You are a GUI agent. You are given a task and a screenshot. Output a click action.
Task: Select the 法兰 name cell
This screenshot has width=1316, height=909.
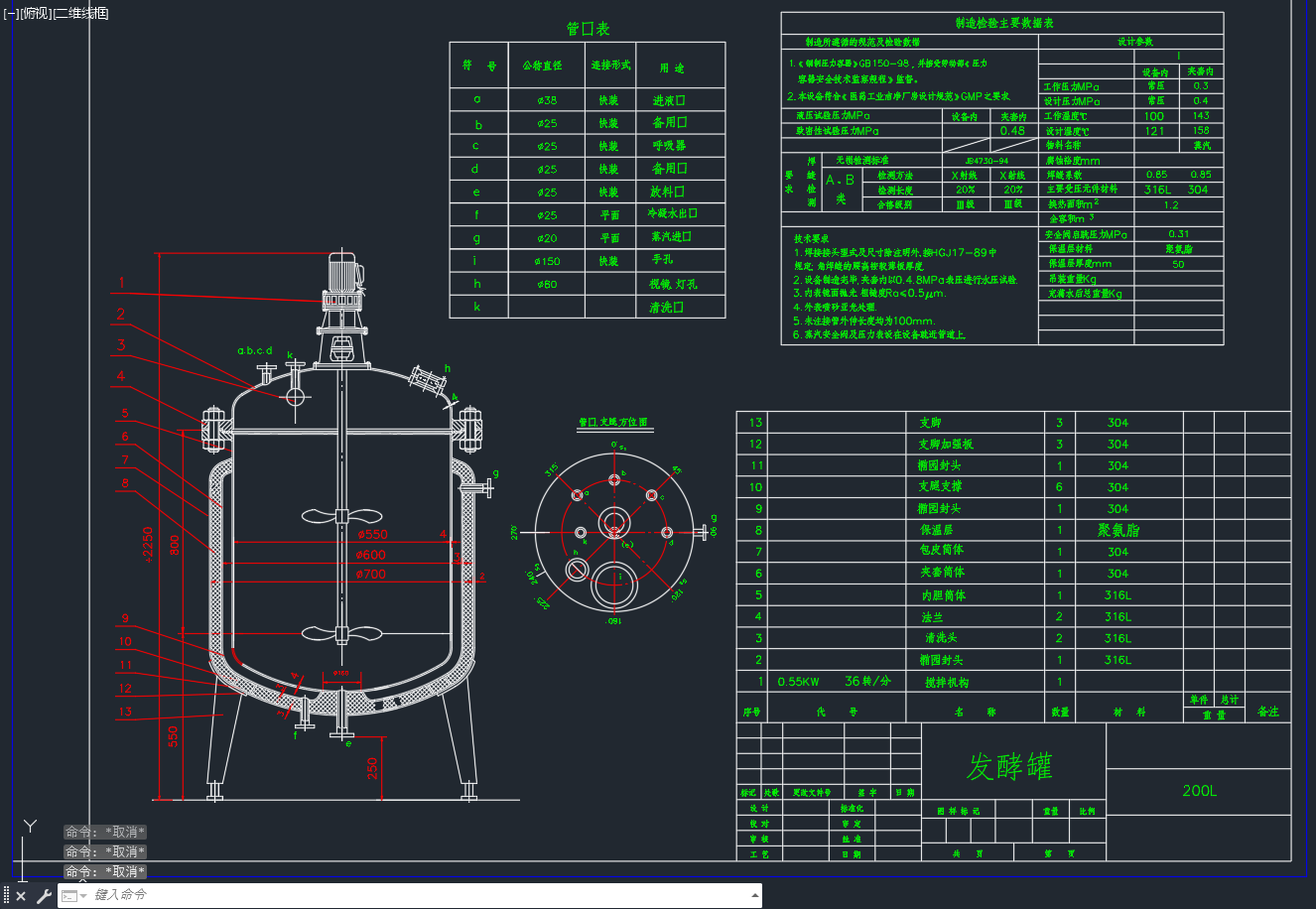click(x=932, y=617)
